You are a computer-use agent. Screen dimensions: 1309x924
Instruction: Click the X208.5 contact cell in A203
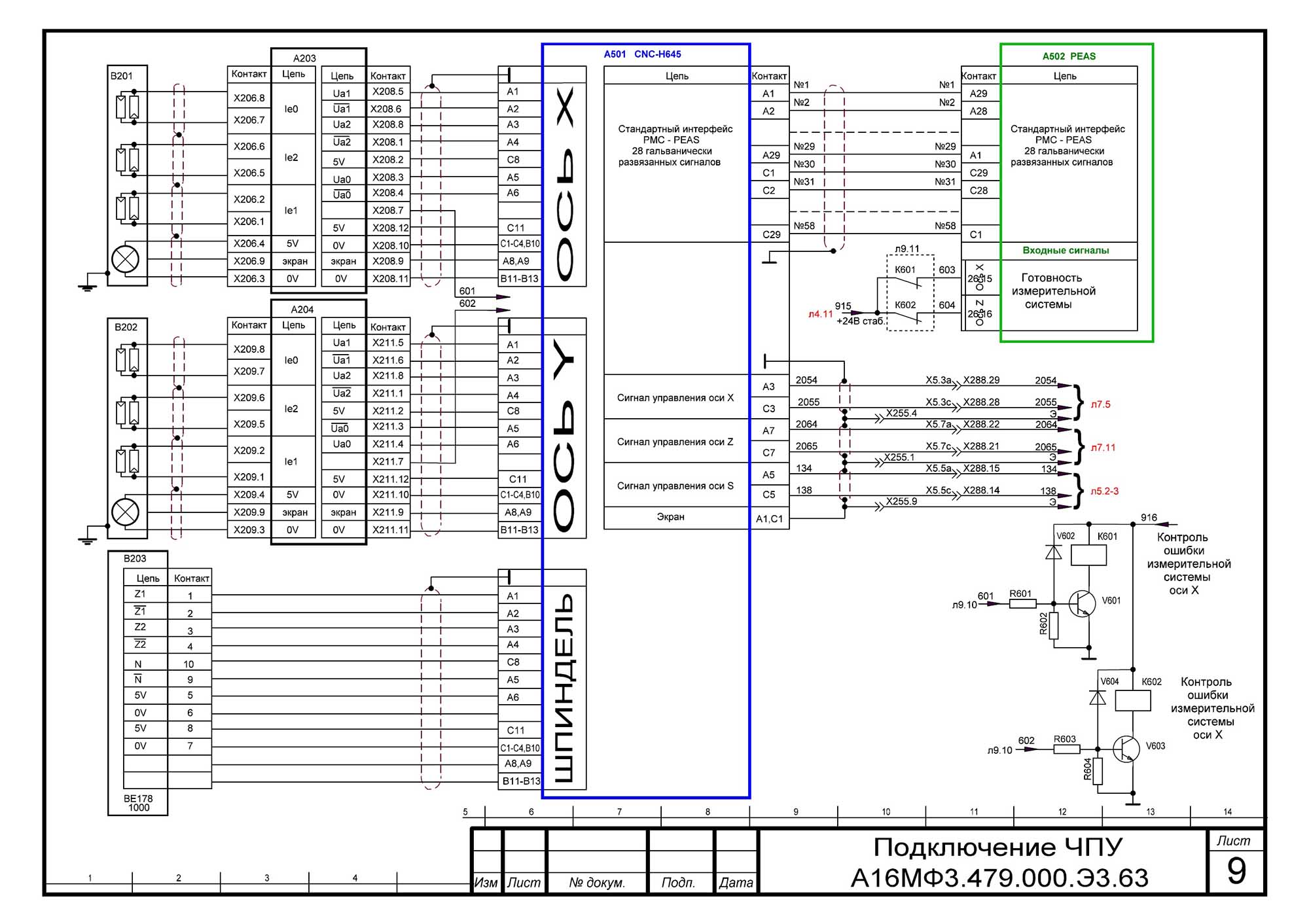[x=388, y=92]
